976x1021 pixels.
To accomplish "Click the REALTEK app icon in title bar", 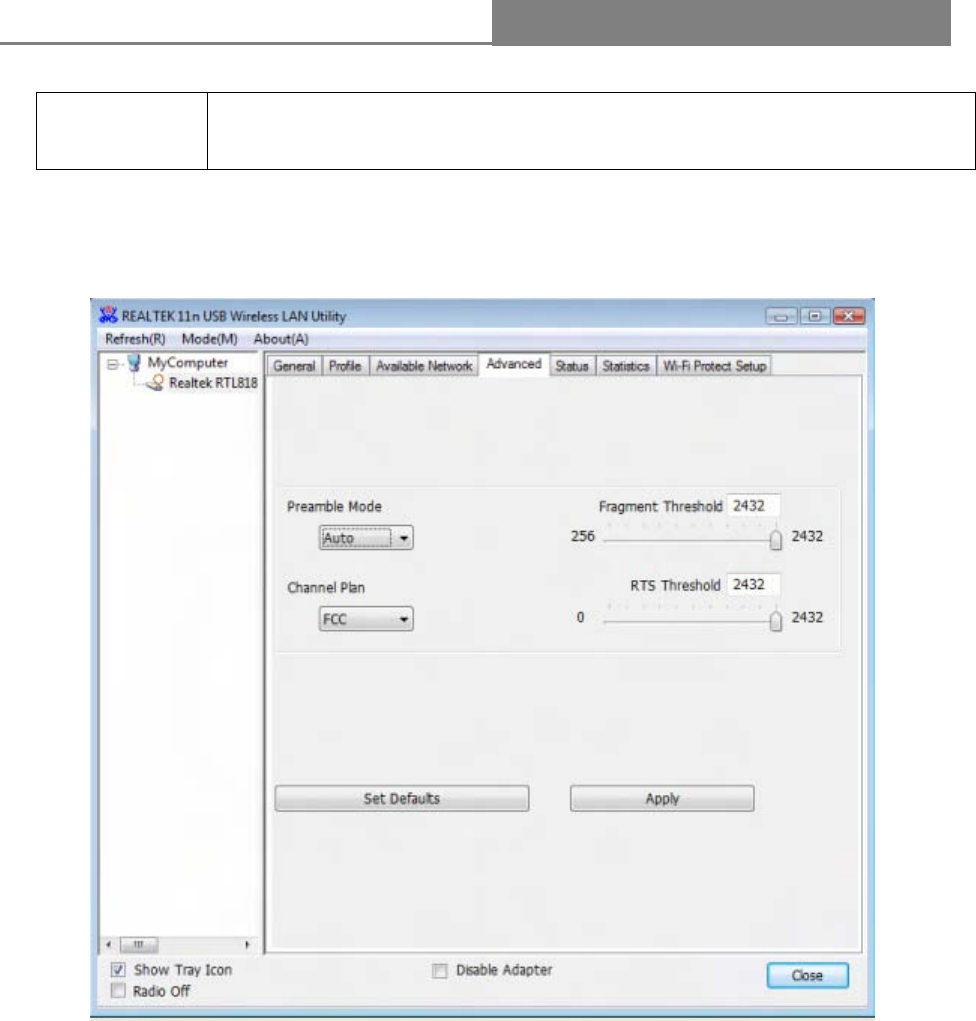I will (x=108, y=316).
